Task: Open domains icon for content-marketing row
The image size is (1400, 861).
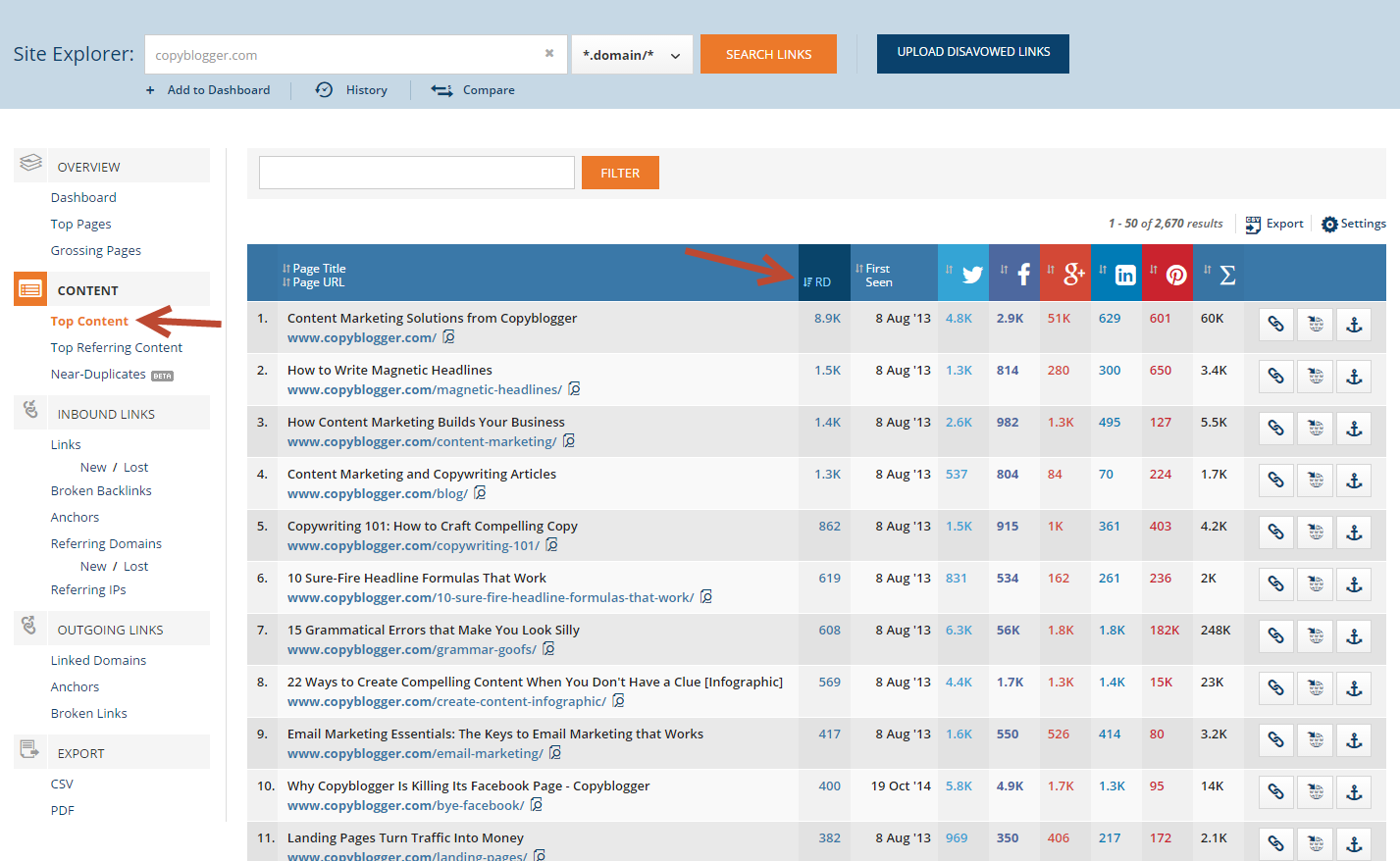Action: point(1316,429)
